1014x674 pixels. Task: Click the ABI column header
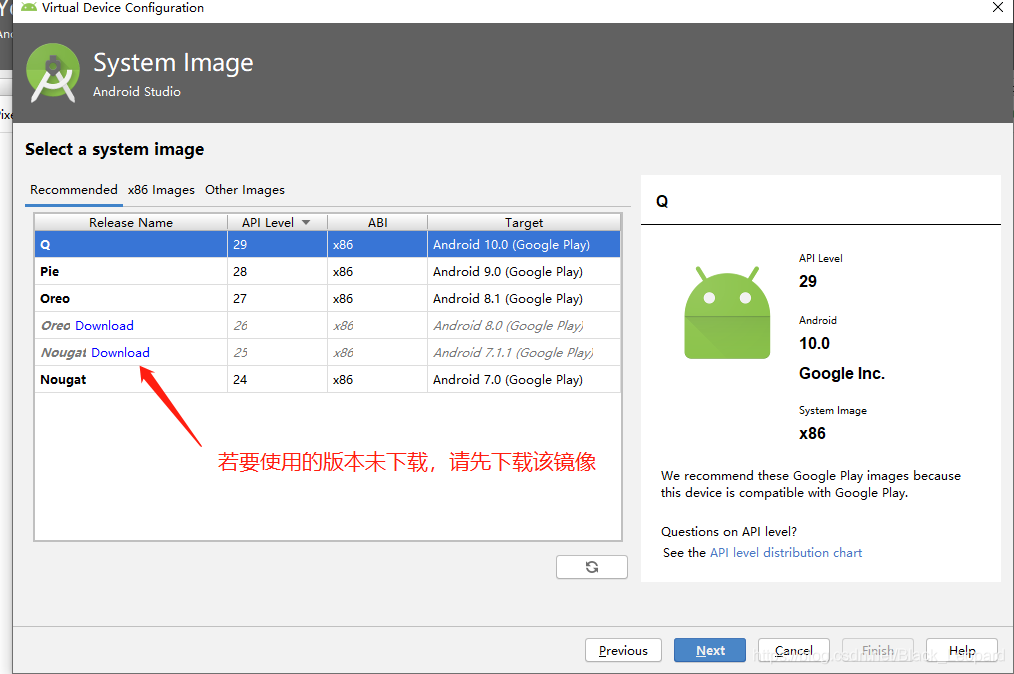tap(377, 223)
